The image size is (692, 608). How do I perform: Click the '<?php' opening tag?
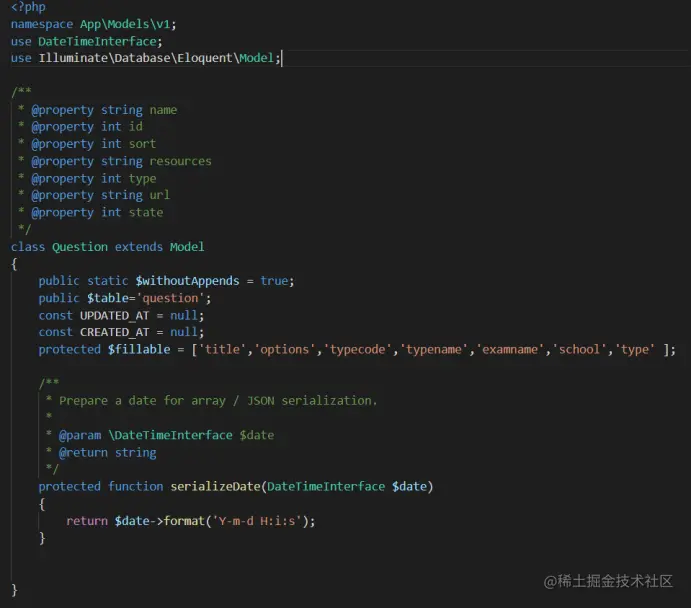(28, 7)
